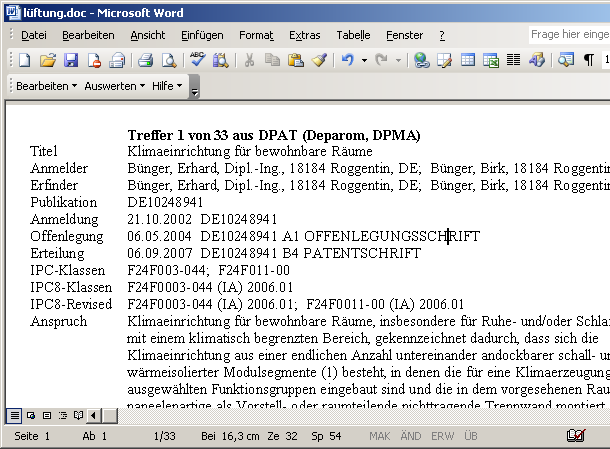610x449 pixels.
Task: Save the document with the floppy disk icon
Action: pyautogui.click(x=71, y=60)
